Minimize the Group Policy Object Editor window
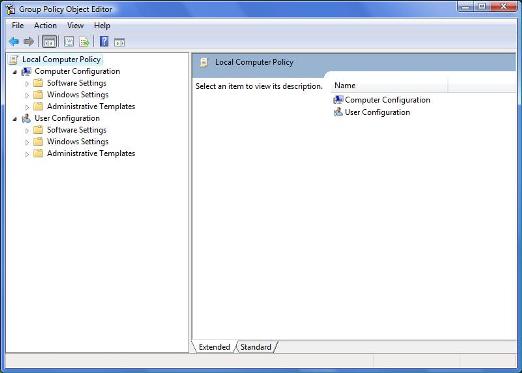The height and width of the screenshot is (373, 522). click(466, 6)
